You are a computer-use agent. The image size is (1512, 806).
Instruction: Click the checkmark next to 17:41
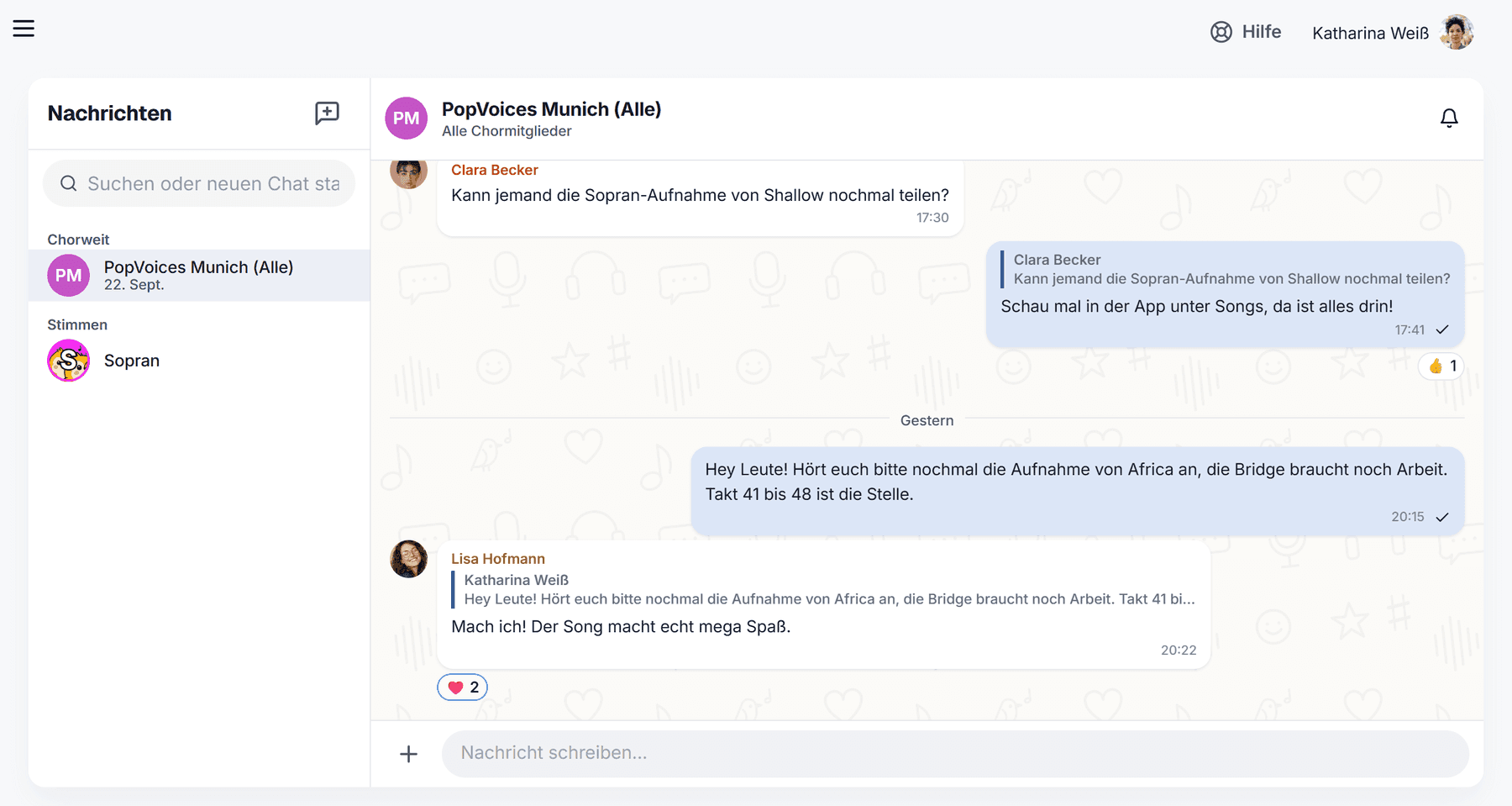click(x=1442, y=329)
